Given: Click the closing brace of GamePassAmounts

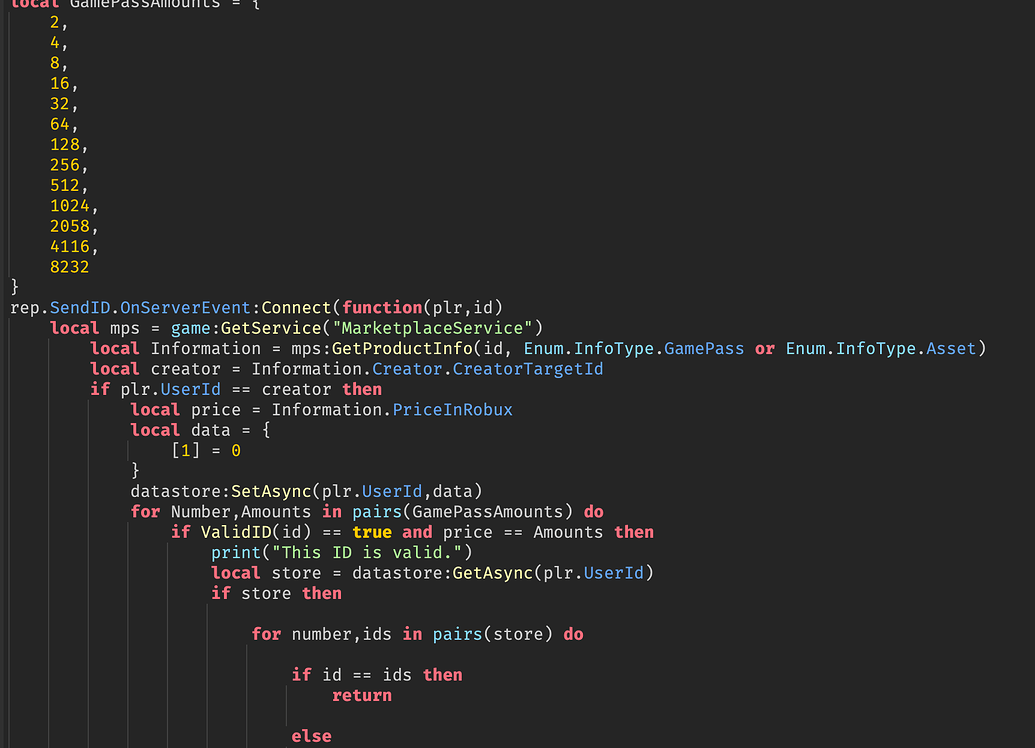Looking at the screenshot, I should pyautogui.click(x=13, y=286).
